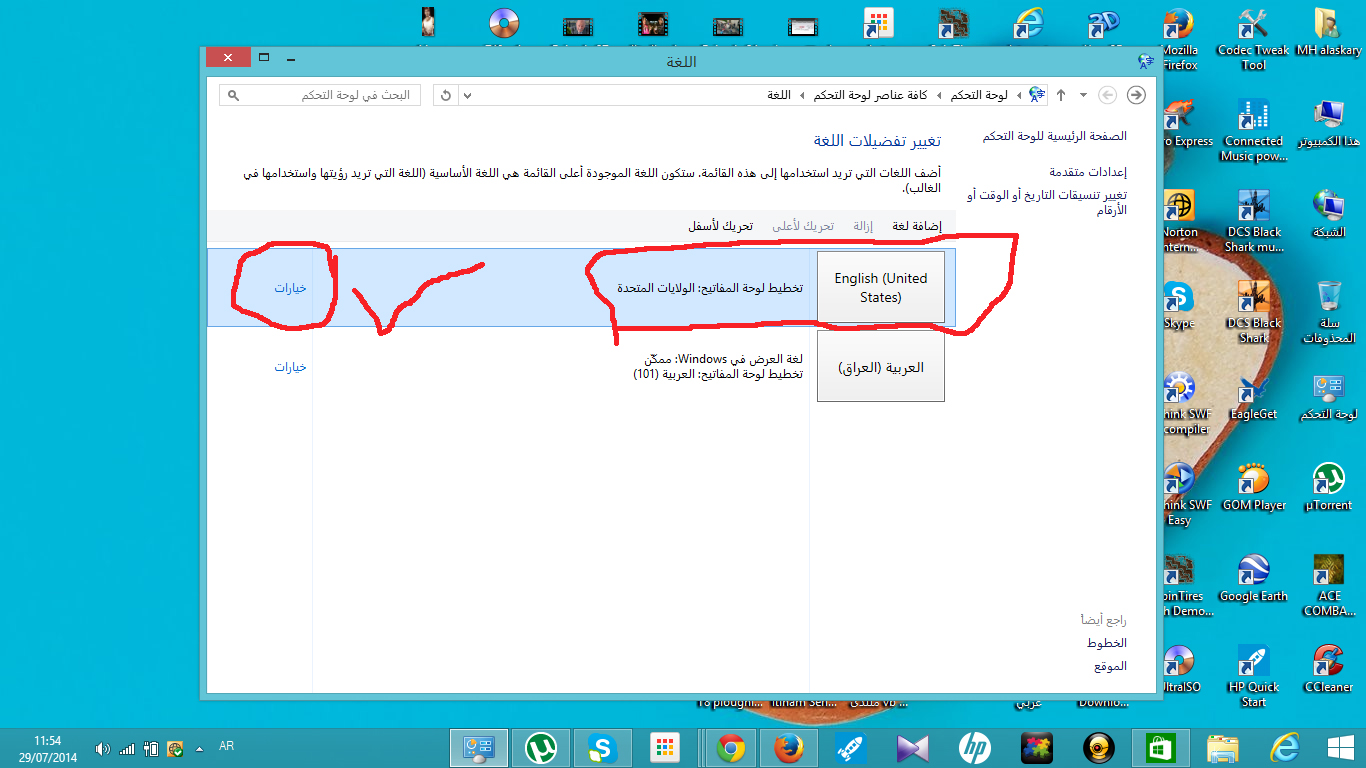Open Mozilla Firefox from the taskbar
The image size is (1366, 768).
coord(789,746)
